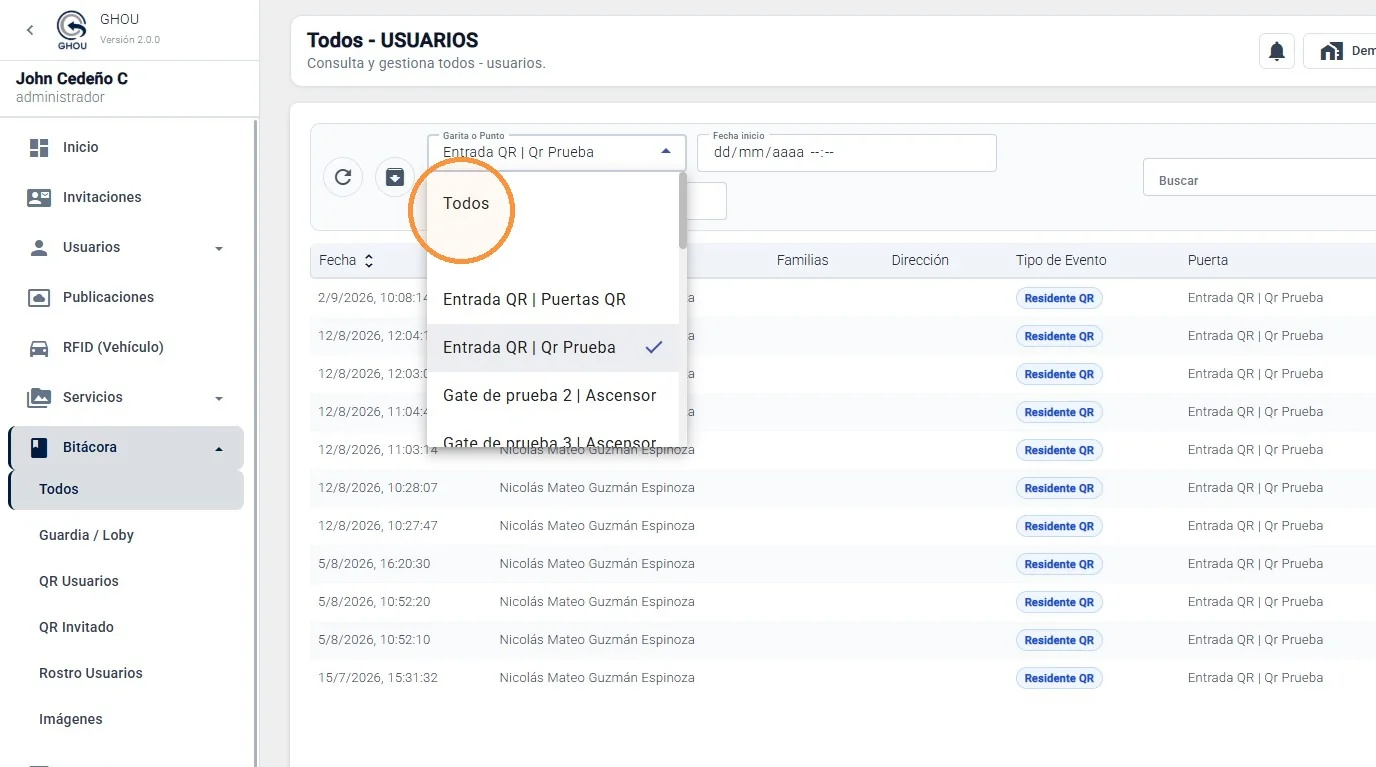Image resolution: width=1376 pixels, height=767 pixels.
Task: Sort by the Fecha column arrows
Action: [368, 261]
